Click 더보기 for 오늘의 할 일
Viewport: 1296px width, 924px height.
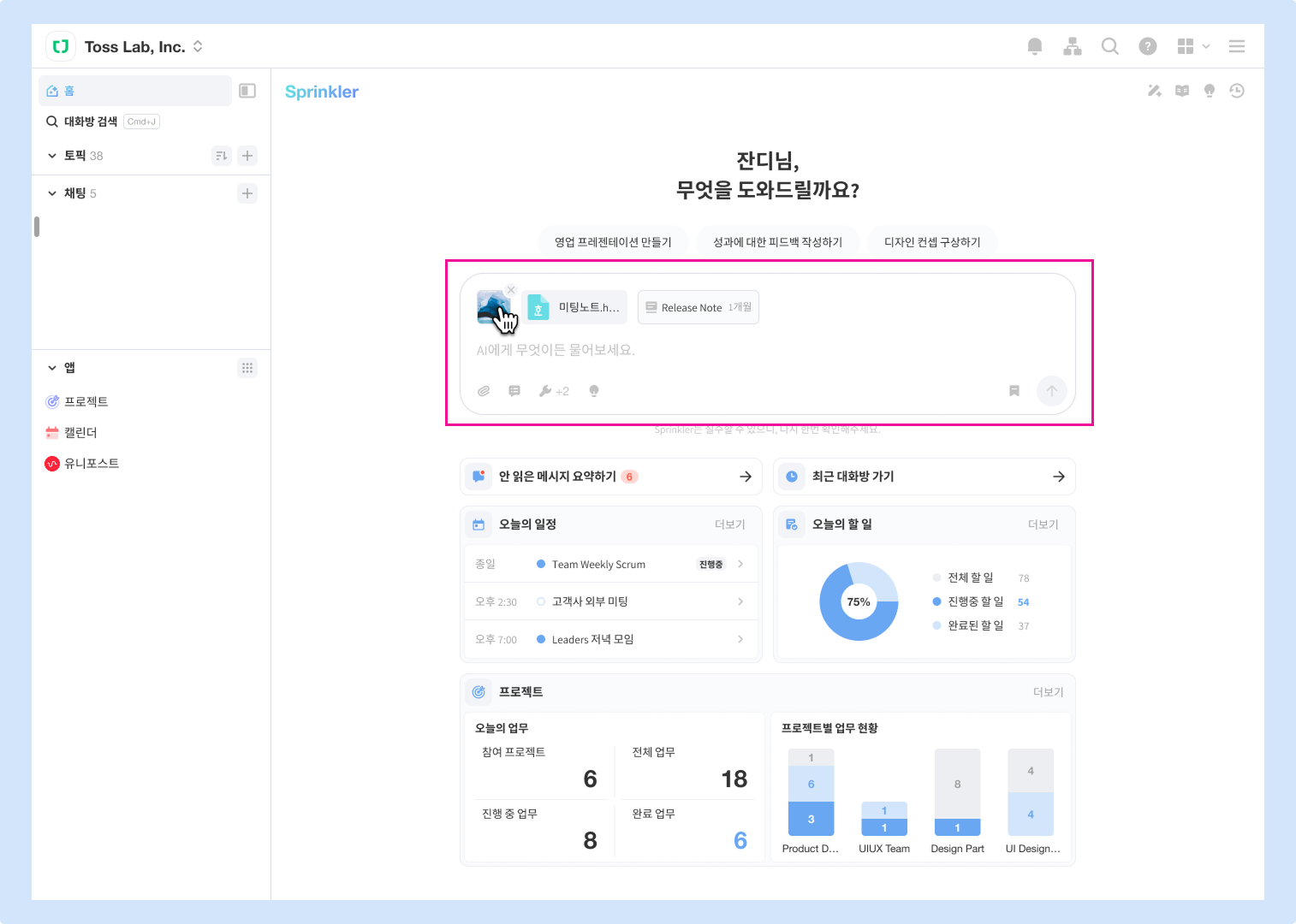tap(1043, 524)
